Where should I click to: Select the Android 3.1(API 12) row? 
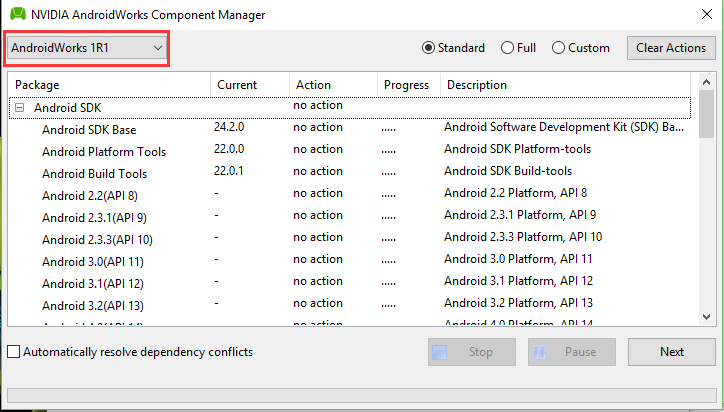coord(350,283)
